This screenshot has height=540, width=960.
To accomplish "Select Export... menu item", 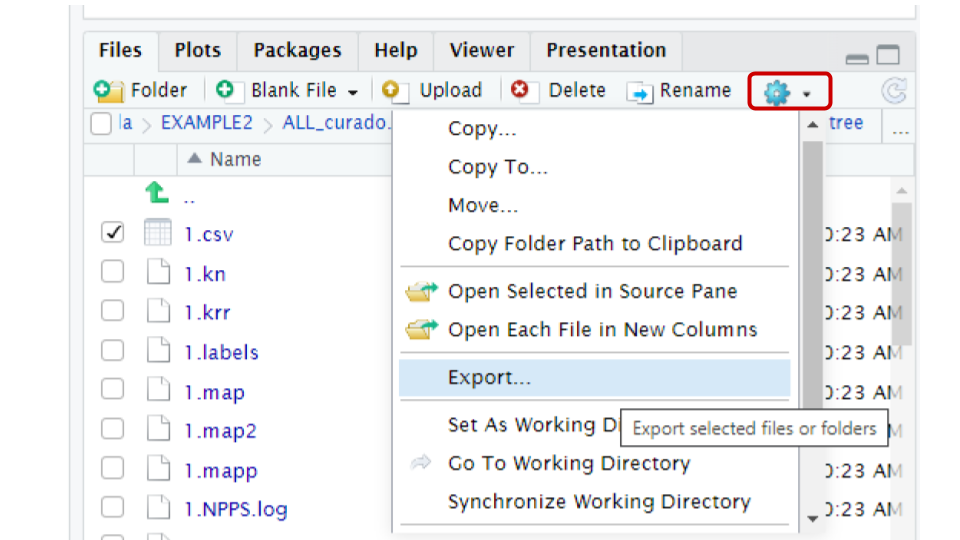I will (594, 377).
